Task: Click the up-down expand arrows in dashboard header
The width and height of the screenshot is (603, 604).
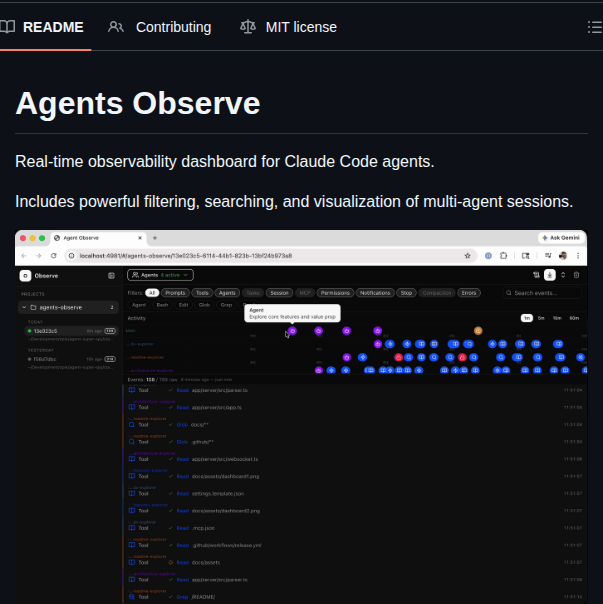Action: (x=563, y=275)
